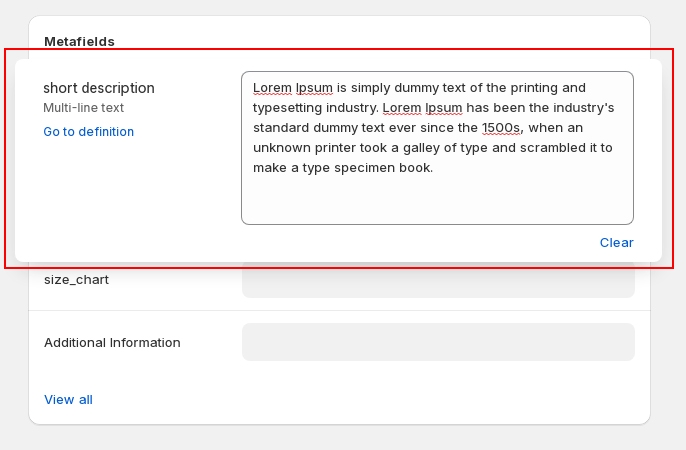Click the size_chart field label
This screenshot has height=450, width=686.
click(76, 280)
